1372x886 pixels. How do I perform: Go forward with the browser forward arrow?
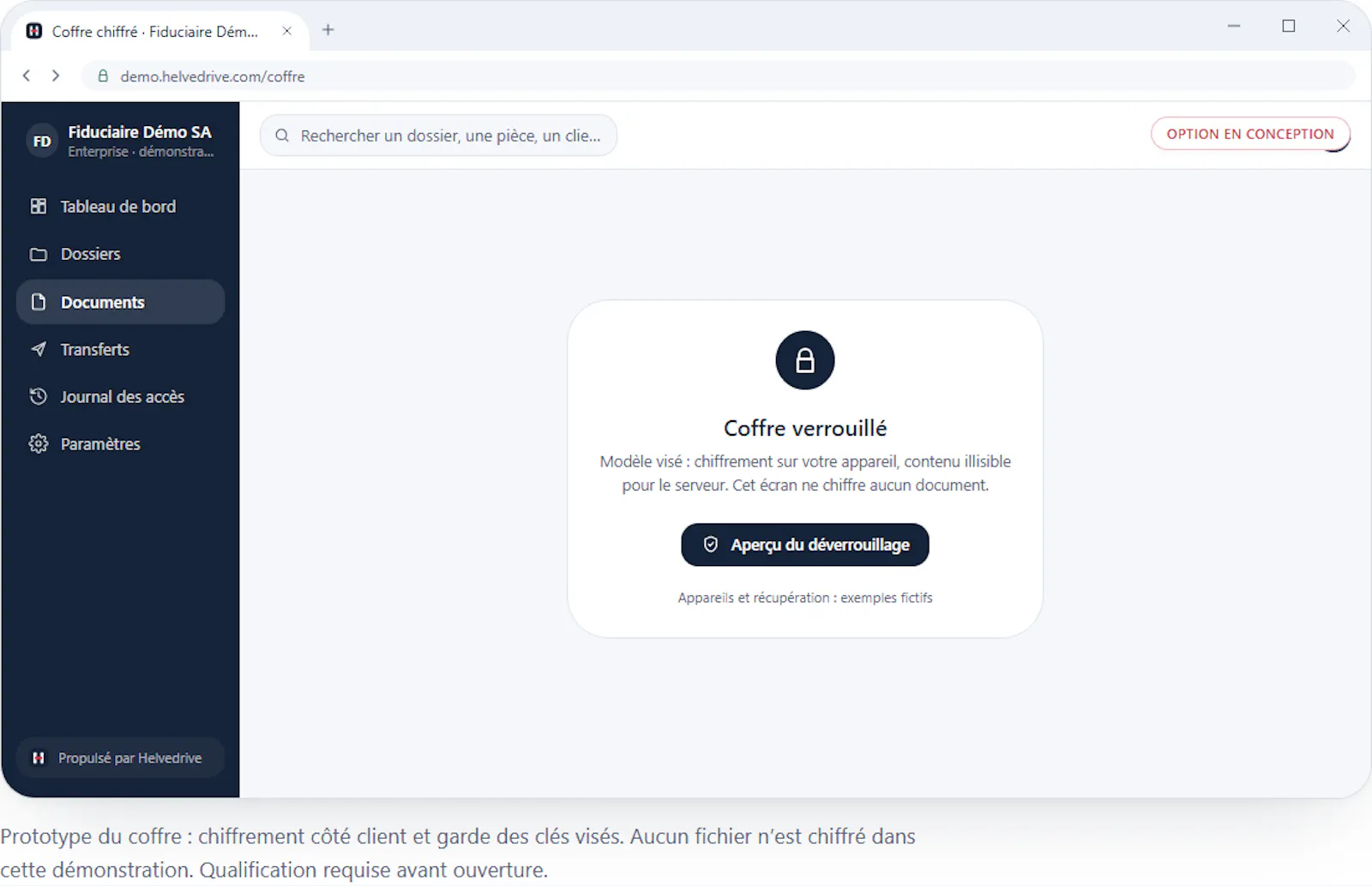click(x=56, y=75)
